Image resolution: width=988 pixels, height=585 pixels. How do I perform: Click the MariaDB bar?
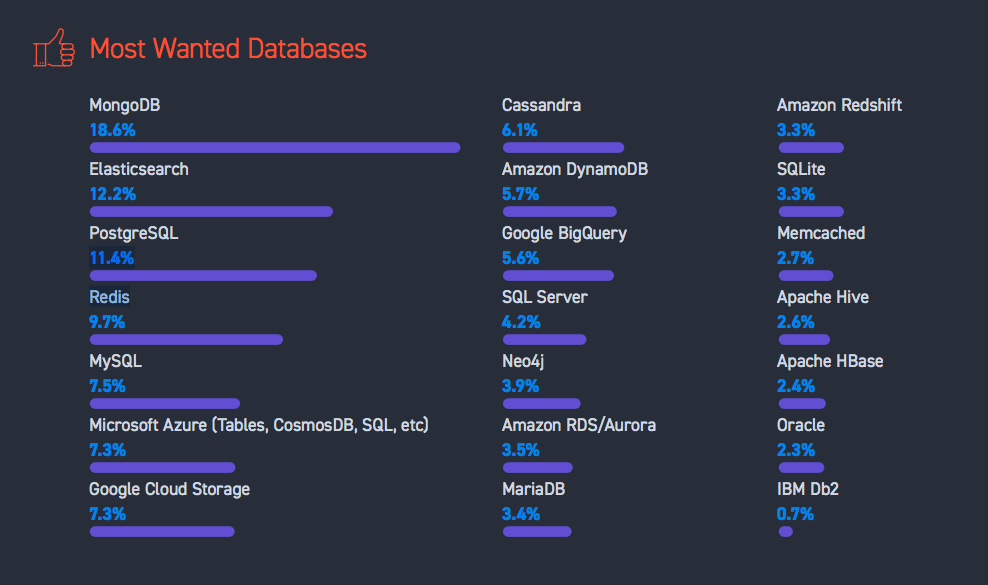point(537,532)
